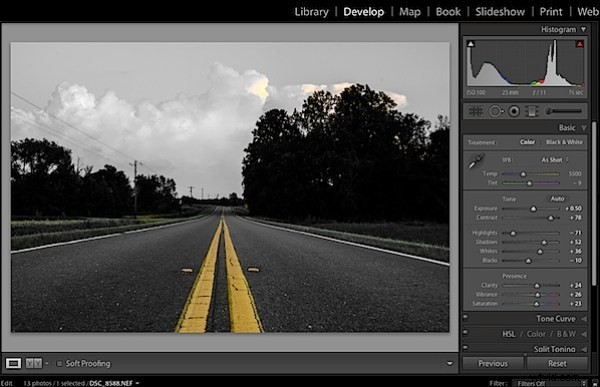
Task: Set Treatment to Color
Action: 527,142
